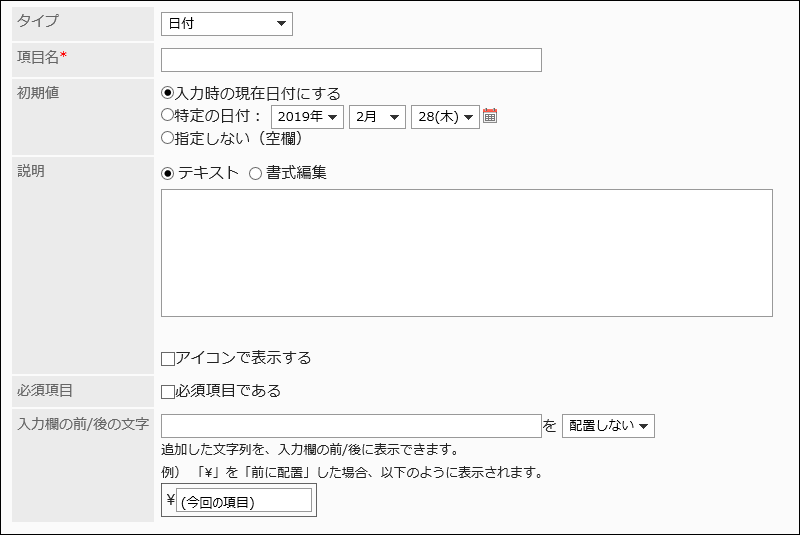Choose 書式編集 radio for 説明
This screenshot has height=535, width=800.
click(256, 173)
